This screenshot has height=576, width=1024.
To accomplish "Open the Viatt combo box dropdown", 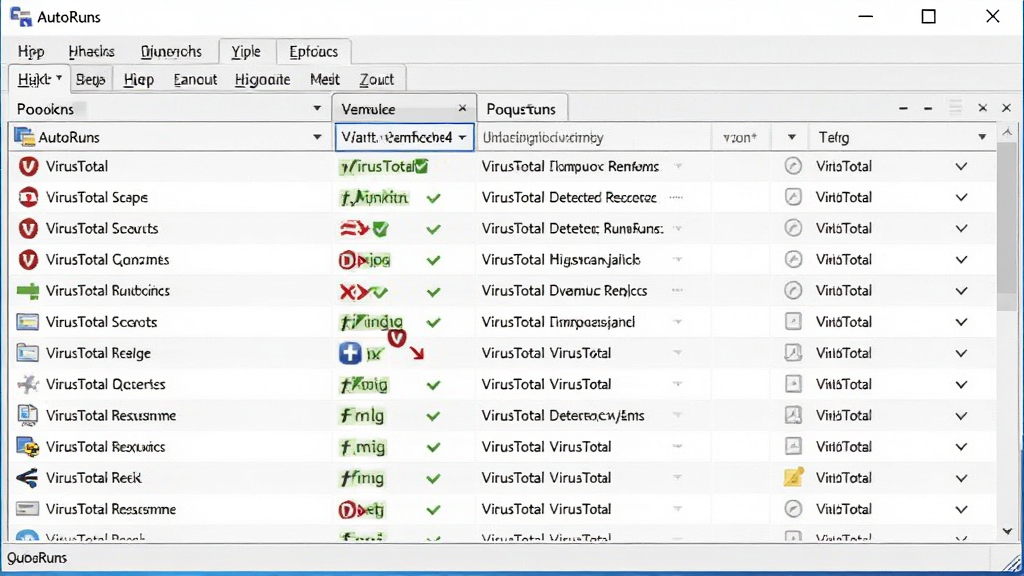I will pos(462,137).
